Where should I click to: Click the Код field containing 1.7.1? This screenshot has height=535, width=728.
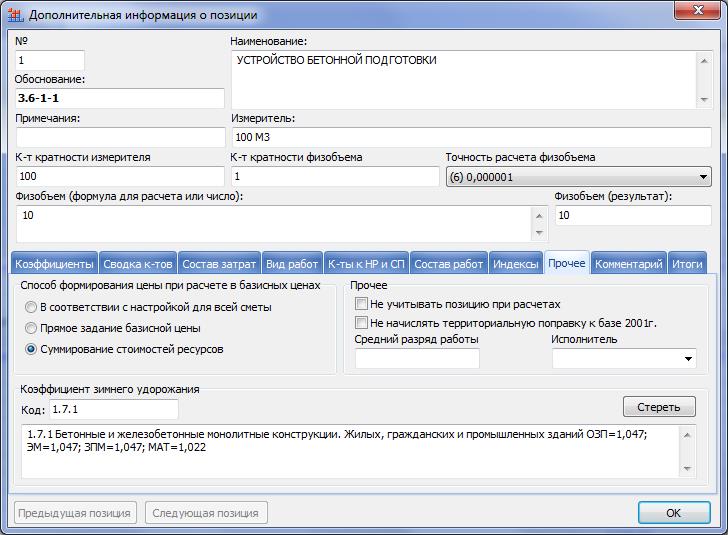coord(113,409)
